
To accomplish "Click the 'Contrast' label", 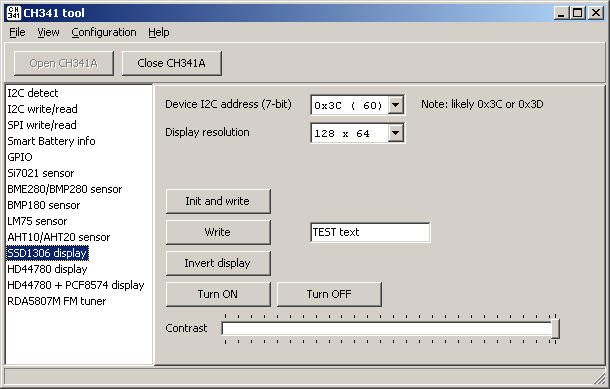I will pos(186,328).
